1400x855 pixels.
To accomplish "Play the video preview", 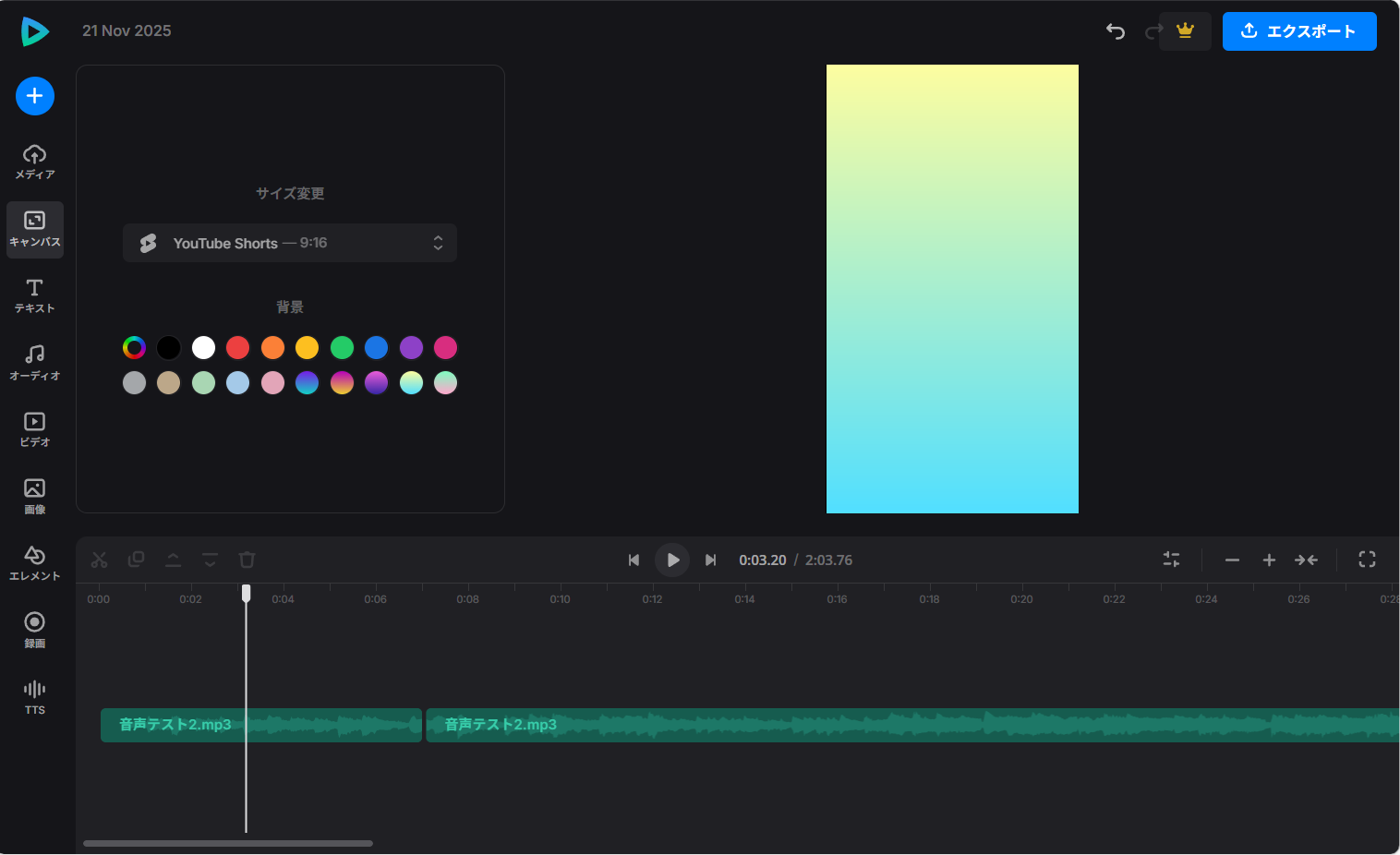I will click(x=672, y=560).
